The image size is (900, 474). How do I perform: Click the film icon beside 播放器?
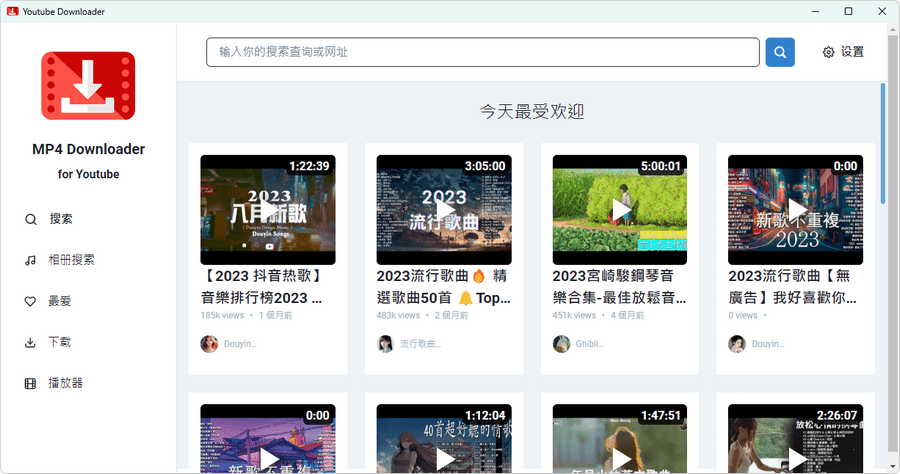[30, 383]
